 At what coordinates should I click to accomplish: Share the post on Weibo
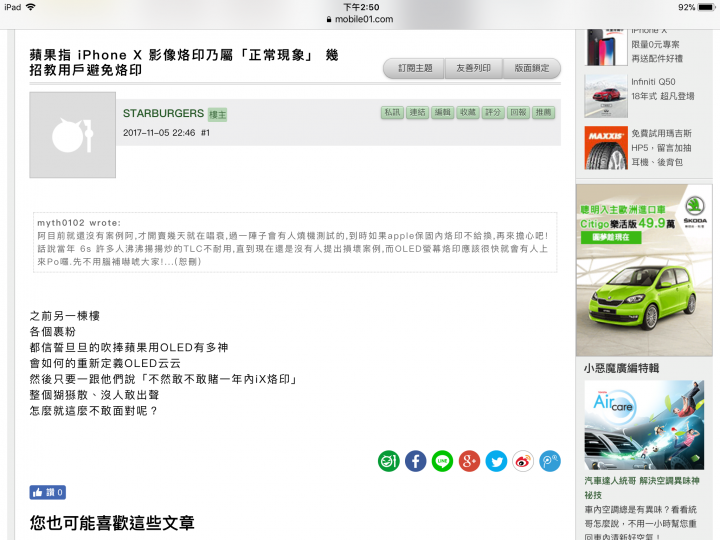(x=523, y=461)
